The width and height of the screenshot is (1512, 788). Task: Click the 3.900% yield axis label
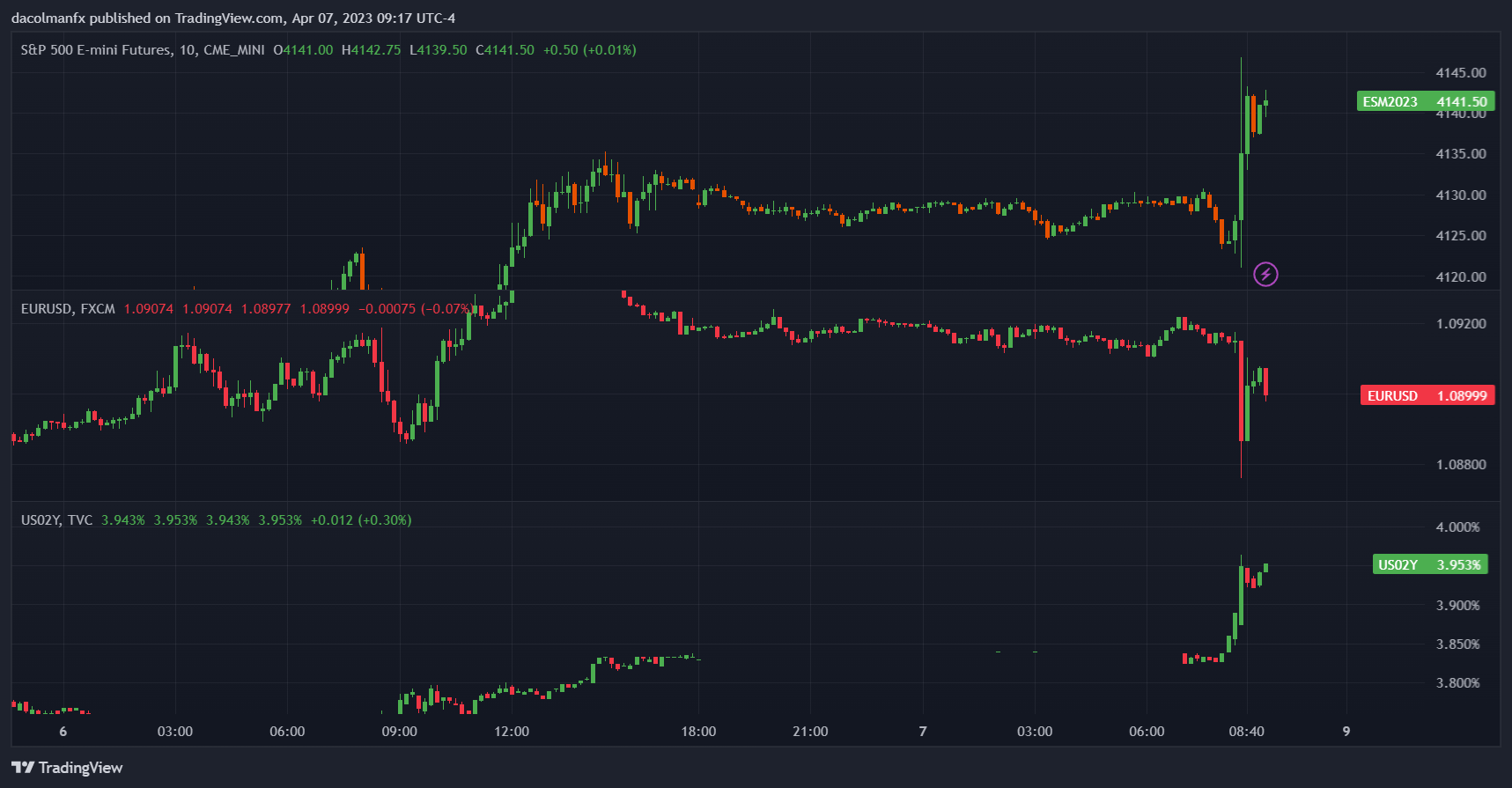[1457, 606]
